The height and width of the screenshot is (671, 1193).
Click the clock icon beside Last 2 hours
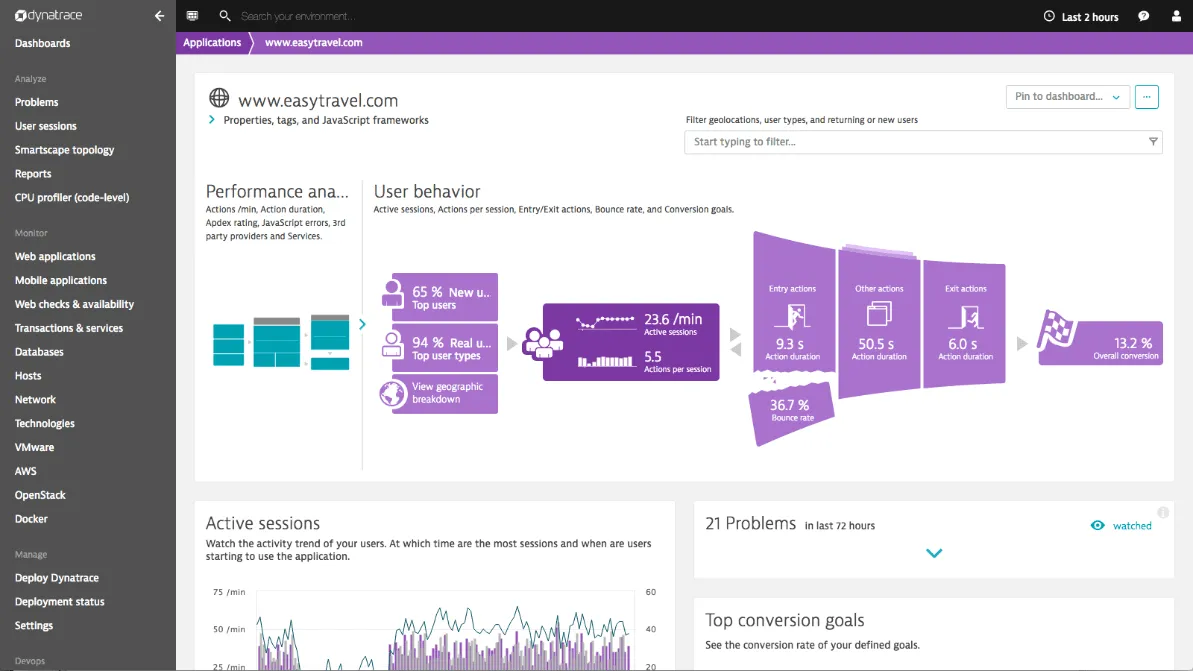(x=1050, y=16)
